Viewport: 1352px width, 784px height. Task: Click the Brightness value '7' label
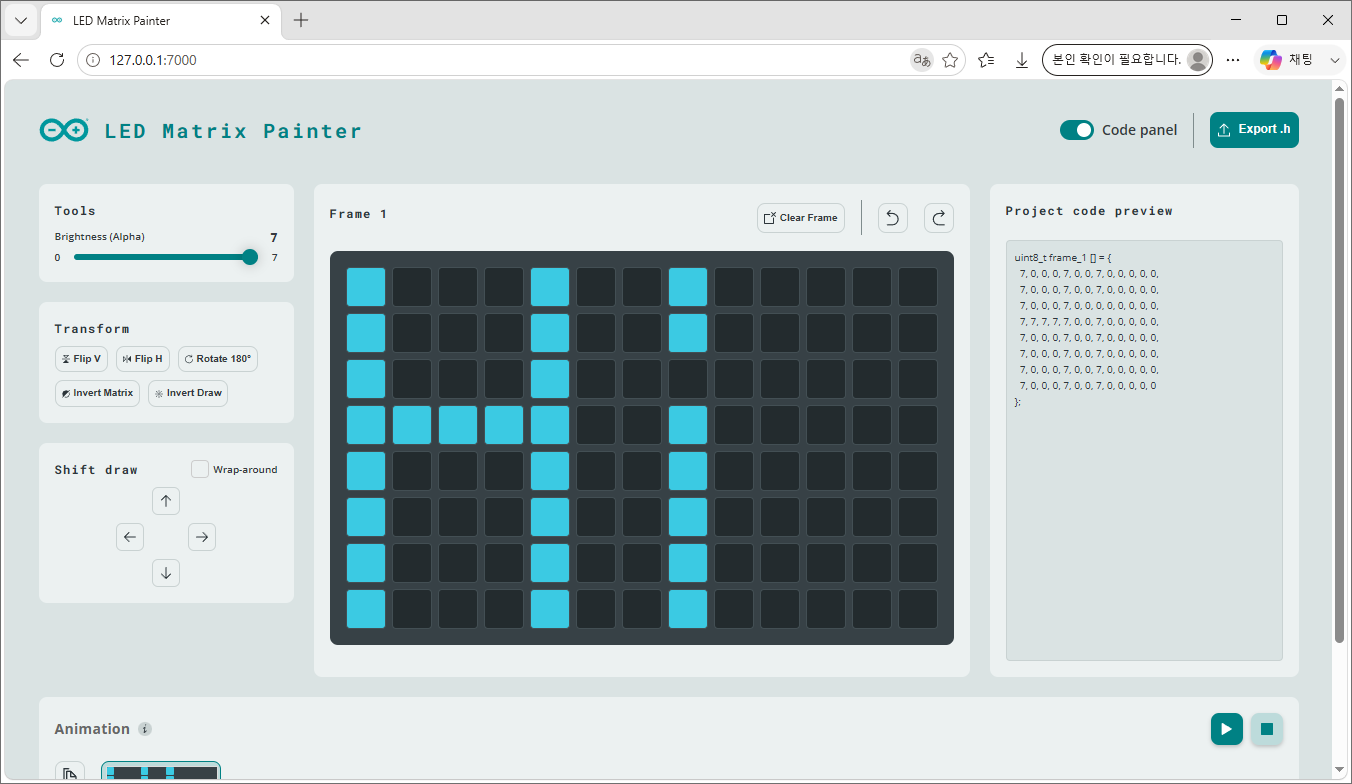274,237
